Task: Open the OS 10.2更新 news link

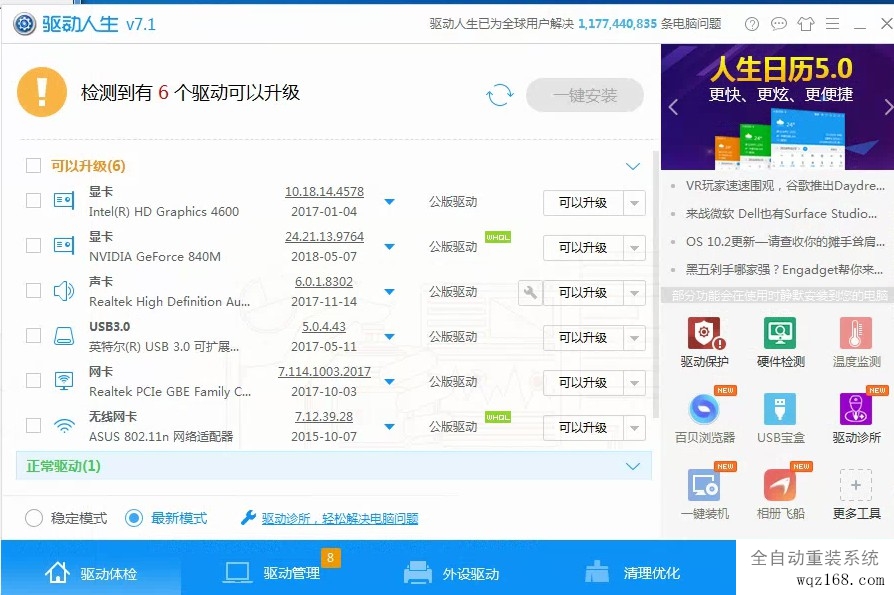Action: [x=785, y=242]
